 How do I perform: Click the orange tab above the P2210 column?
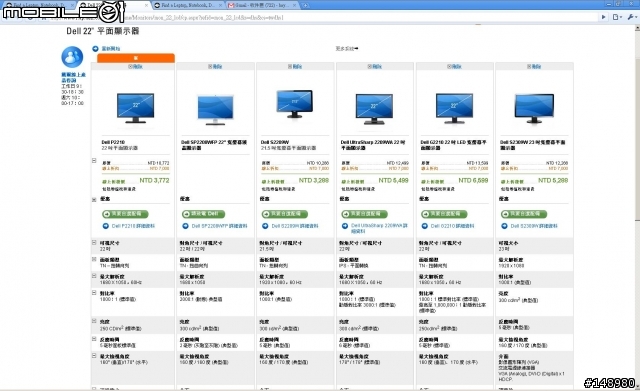click(136, 58)
